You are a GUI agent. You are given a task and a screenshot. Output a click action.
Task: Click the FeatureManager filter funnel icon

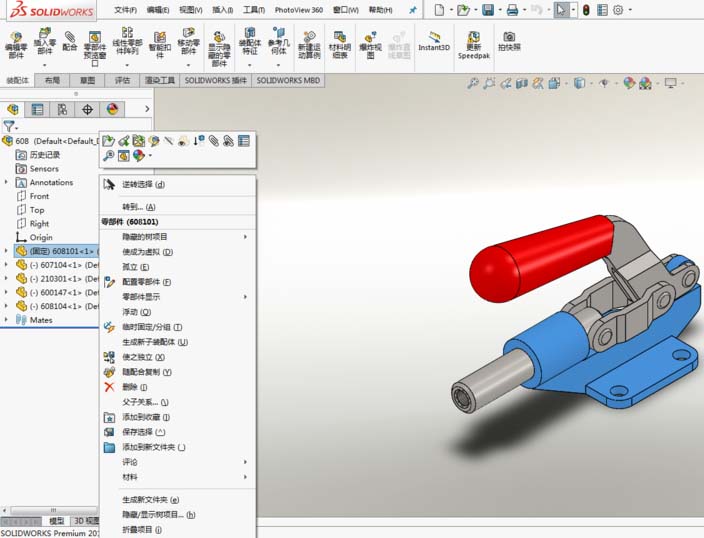tap(9, 127)
